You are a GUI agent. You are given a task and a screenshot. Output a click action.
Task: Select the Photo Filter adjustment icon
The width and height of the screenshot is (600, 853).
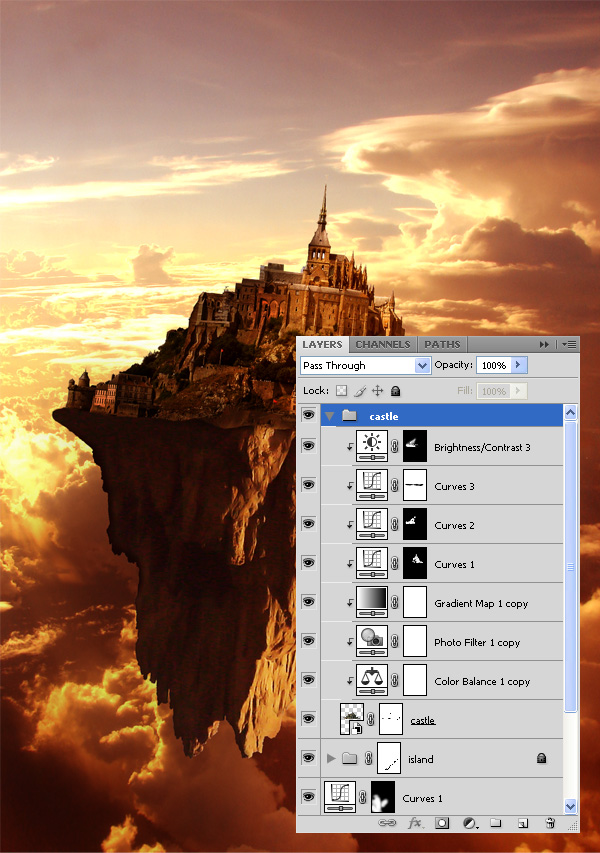(372, 641)
